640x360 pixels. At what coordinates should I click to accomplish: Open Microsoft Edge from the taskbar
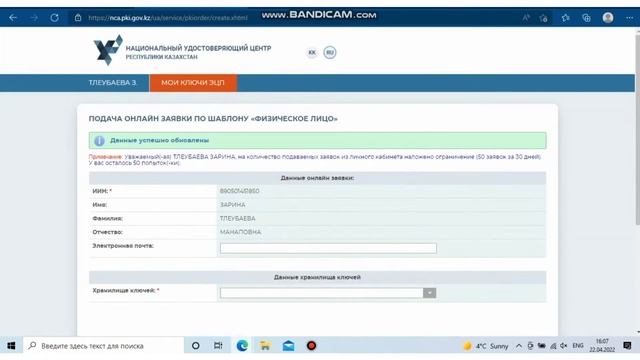pyautogui.click(x=242, y=346)
